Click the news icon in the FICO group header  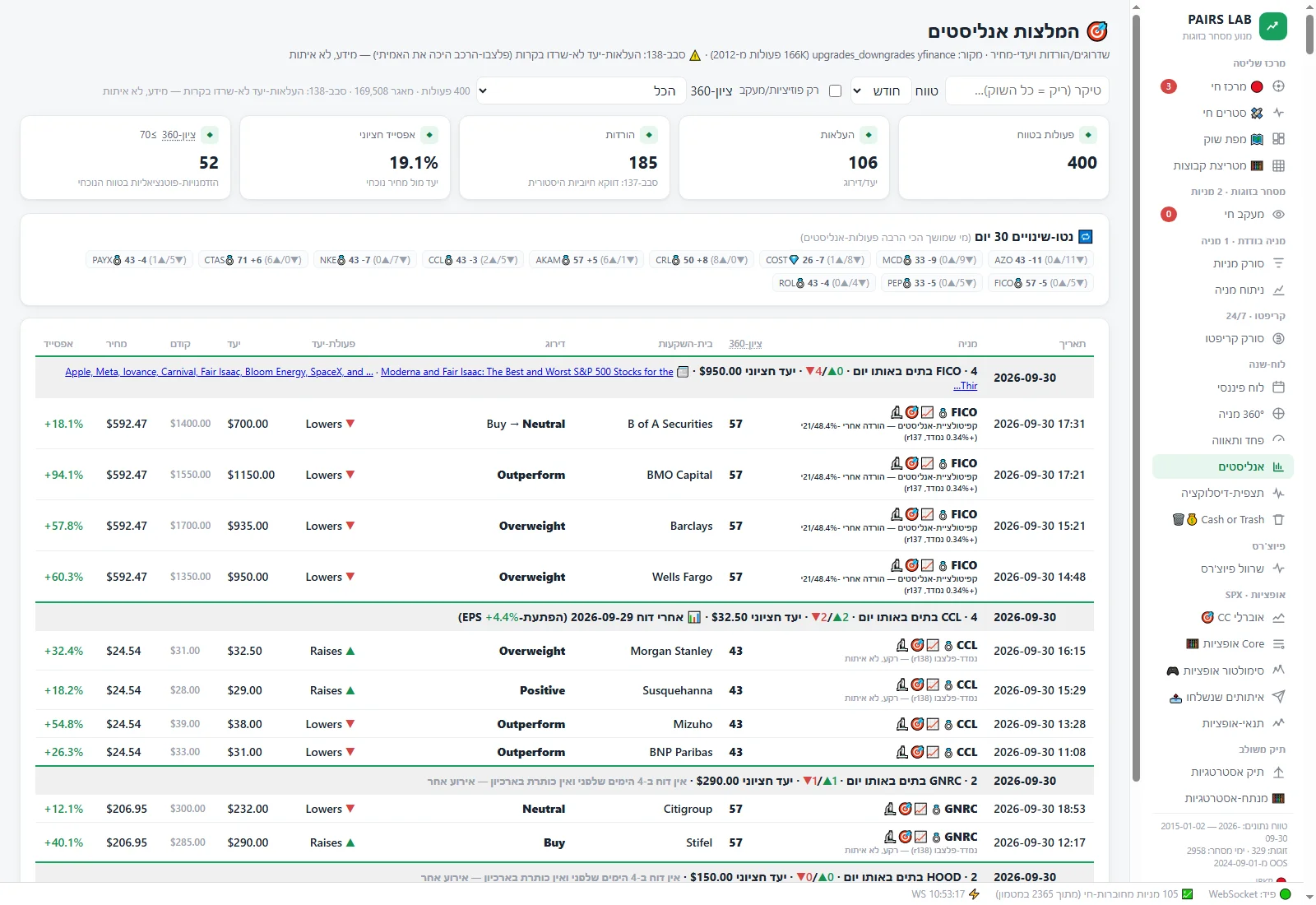[x=682, y=372]
